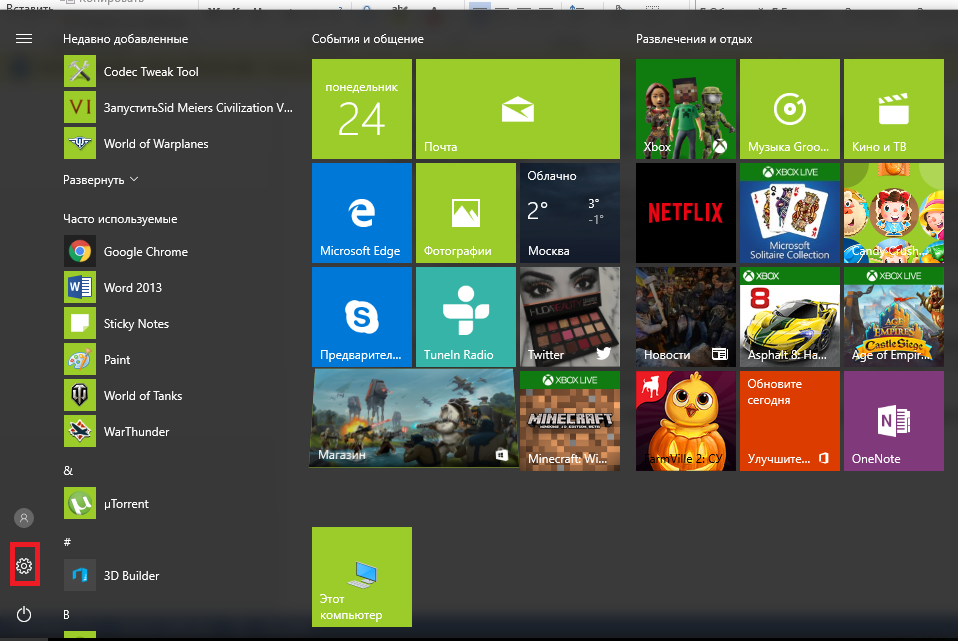Open the OneNote tile
The width and height of the screenshot is (958, 641).
point(893,420)
